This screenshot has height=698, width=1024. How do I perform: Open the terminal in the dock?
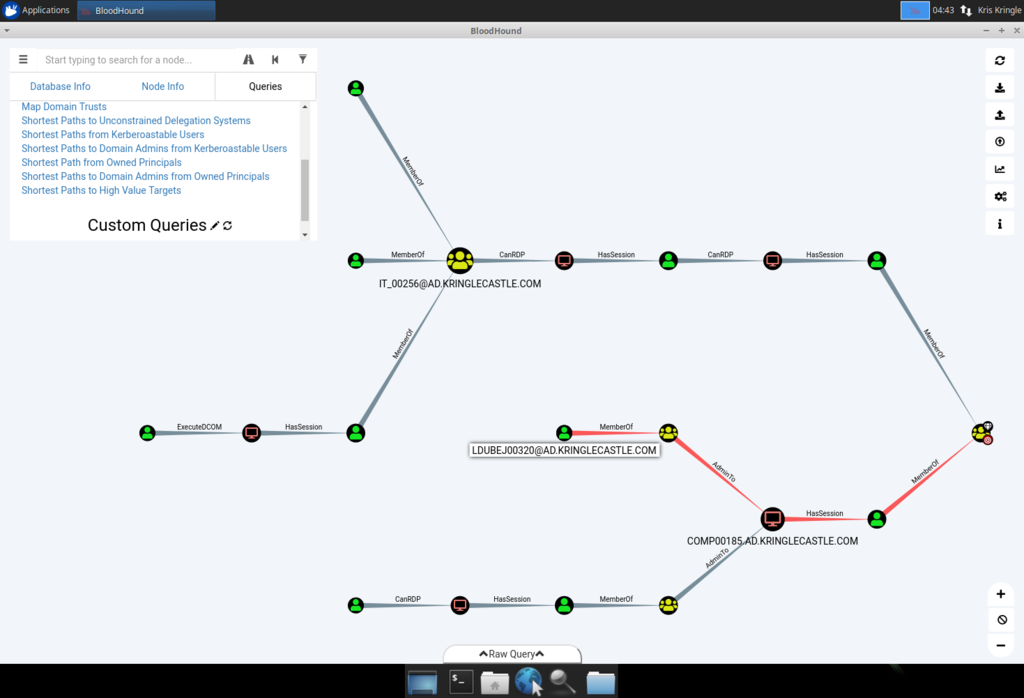(x=460, y=682)
